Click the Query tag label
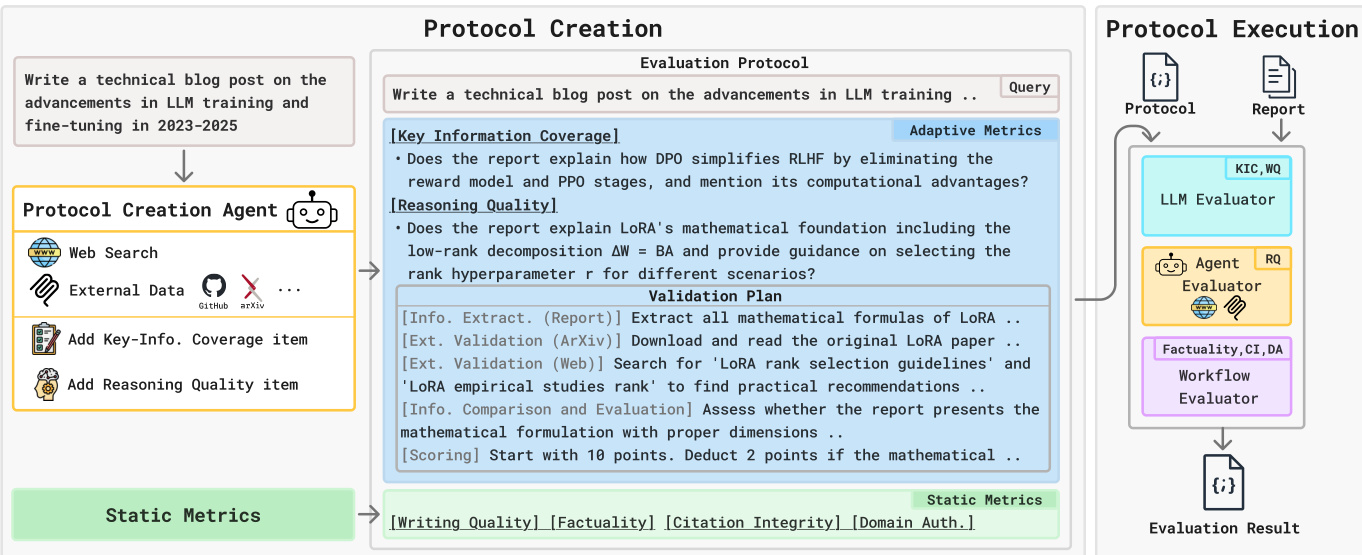The image size is (1362, 555). click(1029, 87)
